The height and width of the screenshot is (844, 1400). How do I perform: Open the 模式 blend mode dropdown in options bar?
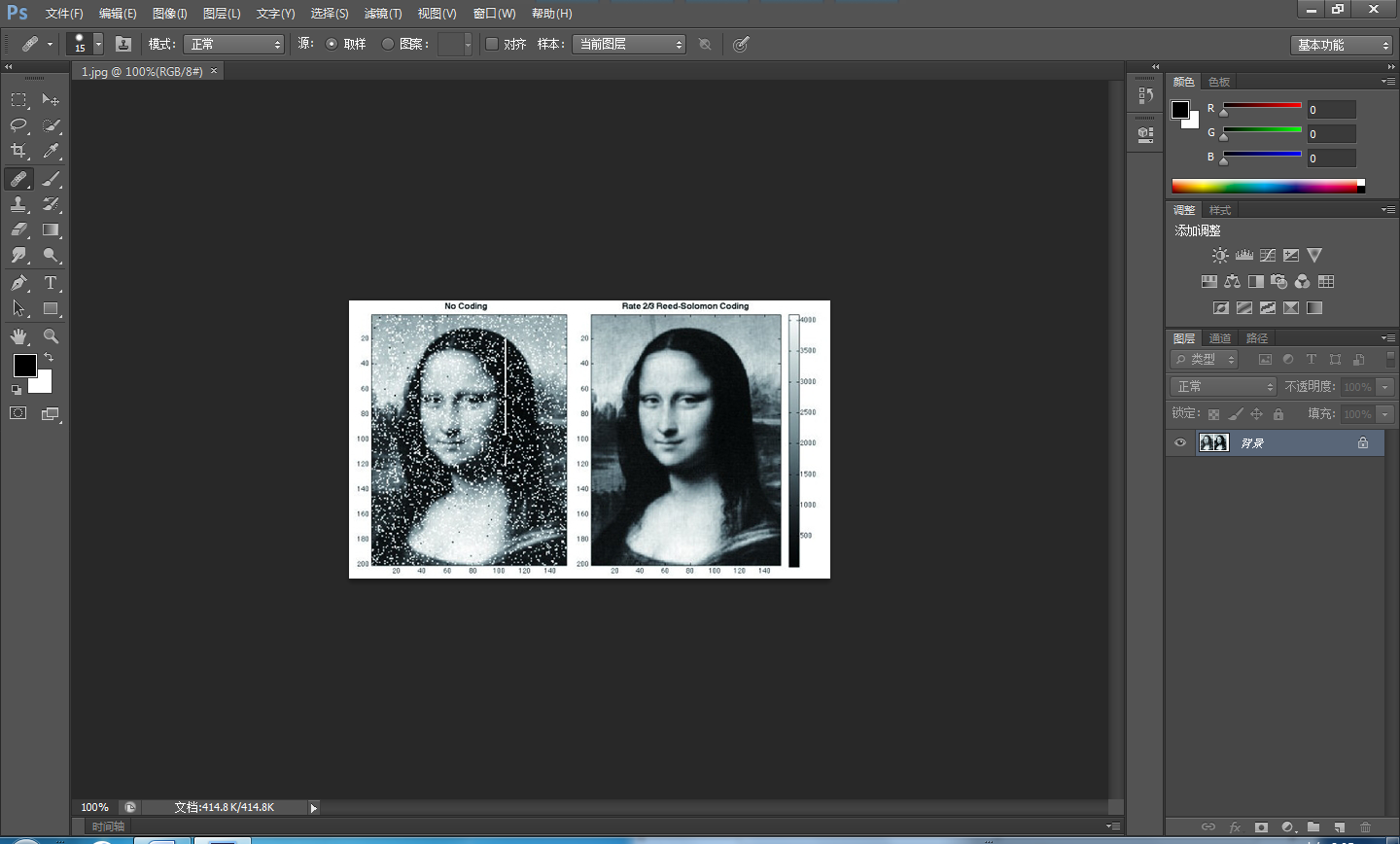235,44
